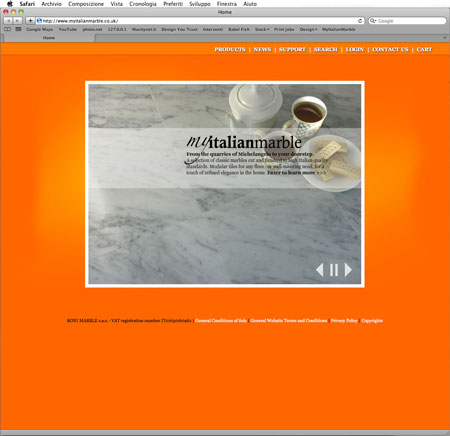Expand the Design bookmarks folder dropdown
This screenshot has height=436, width=450.
[x=308, y=29]
